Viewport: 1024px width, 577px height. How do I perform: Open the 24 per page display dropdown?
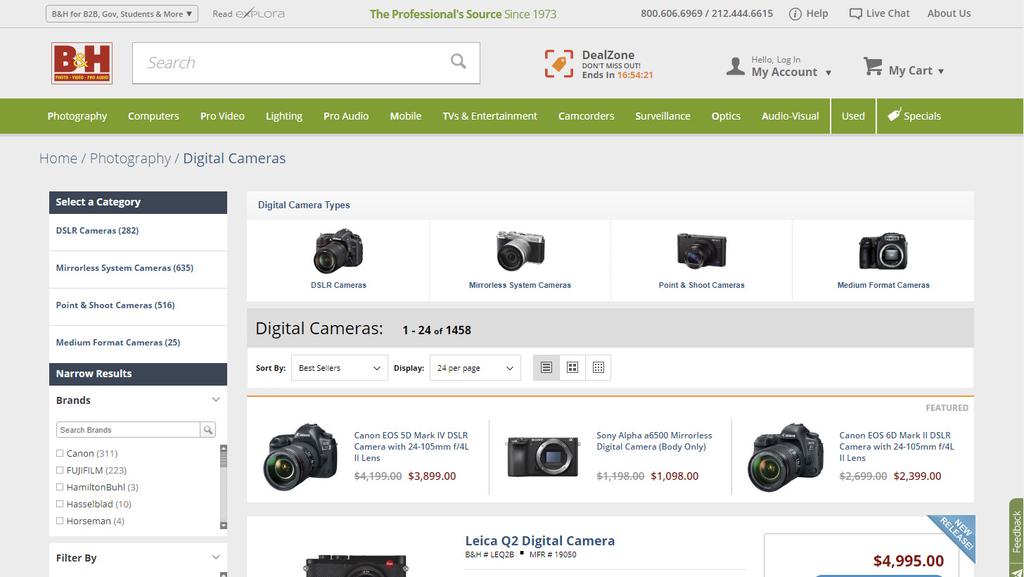click(475, 368)
